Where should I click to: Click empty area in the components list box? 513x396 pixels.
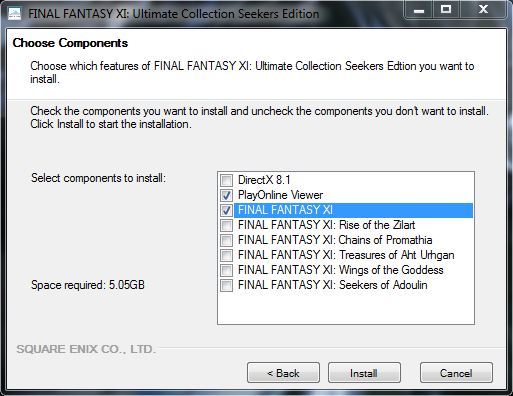346,308
